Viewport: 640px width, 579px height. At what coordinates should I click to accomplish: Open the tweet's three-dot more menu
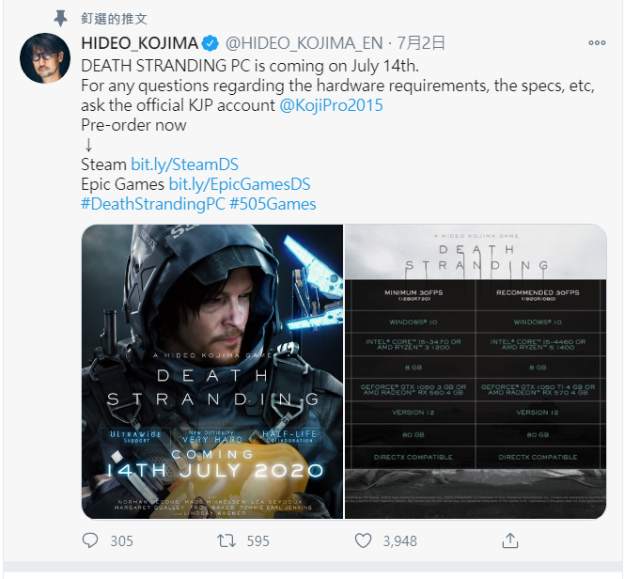pyautogui.click(x=597, y=43)
